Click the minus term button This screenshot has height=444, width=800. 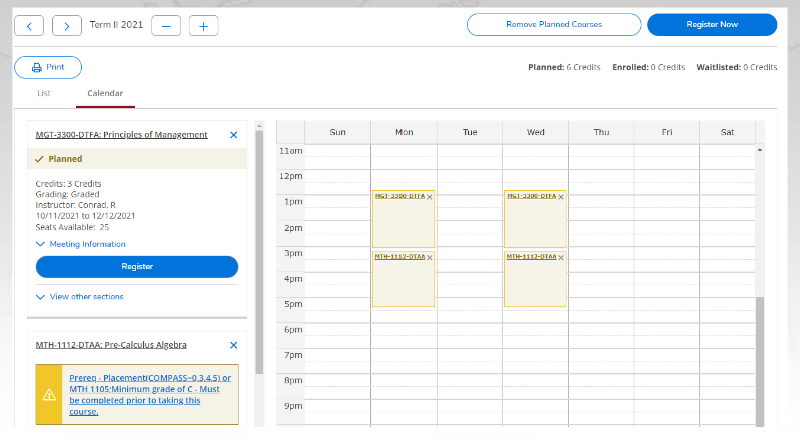(166, 26)
